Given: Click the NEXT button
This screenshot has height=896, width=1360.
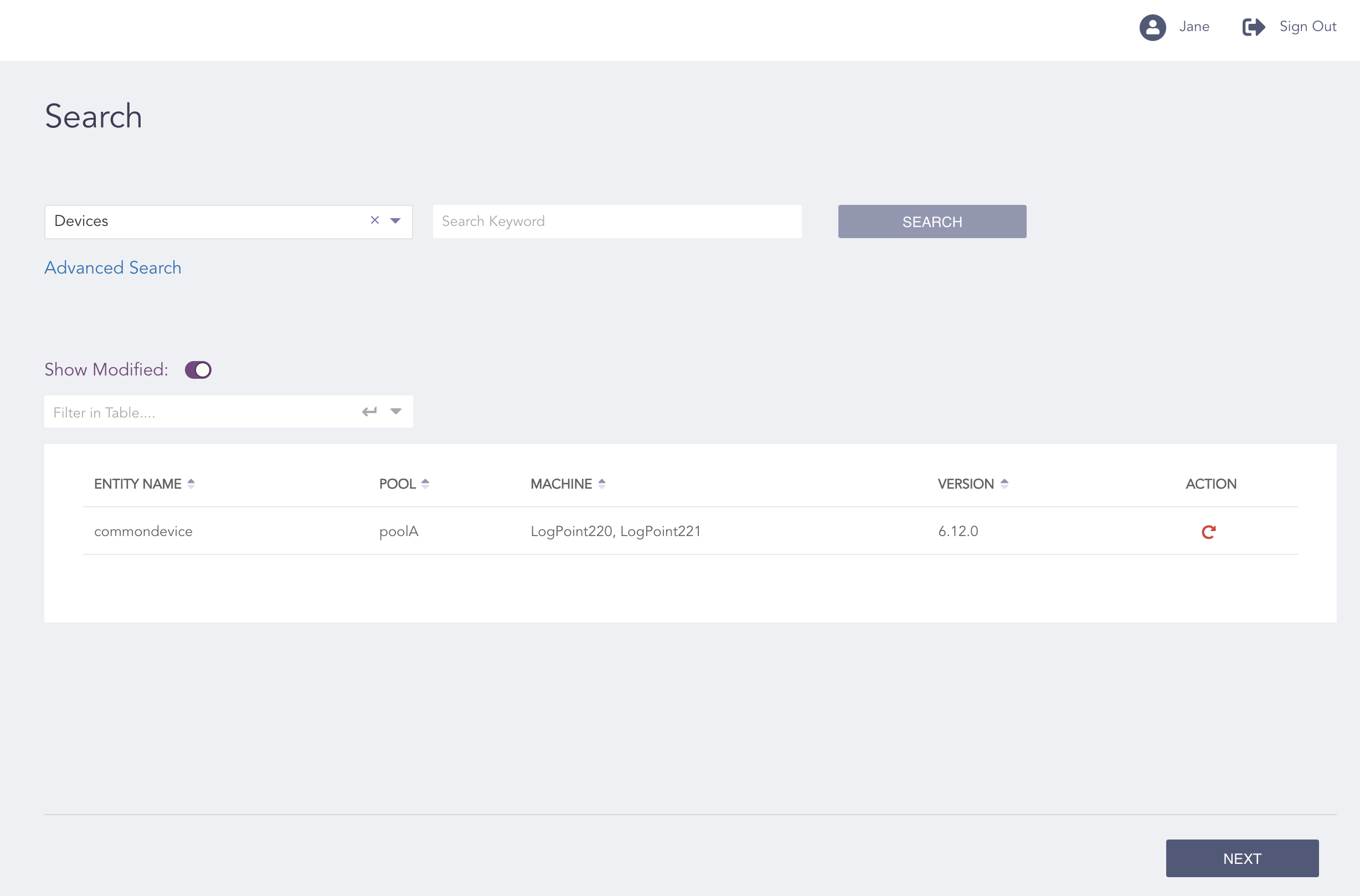Looking at the screenshot, I should pyautogui.click(x=1241, y=858).
